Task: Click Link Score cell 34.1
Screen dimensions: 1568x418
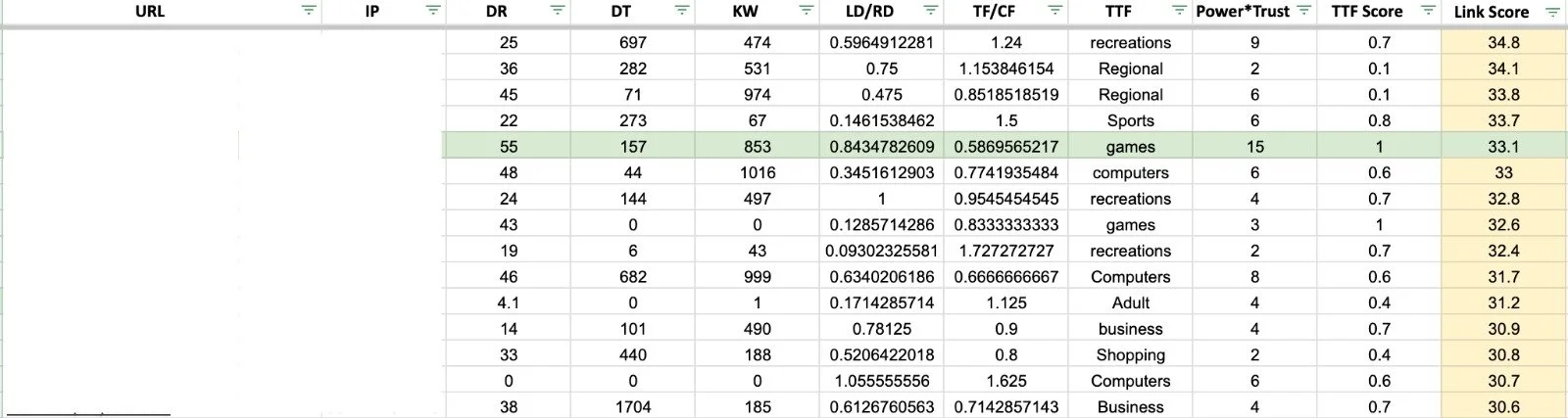Action: tap(1503, 69)
